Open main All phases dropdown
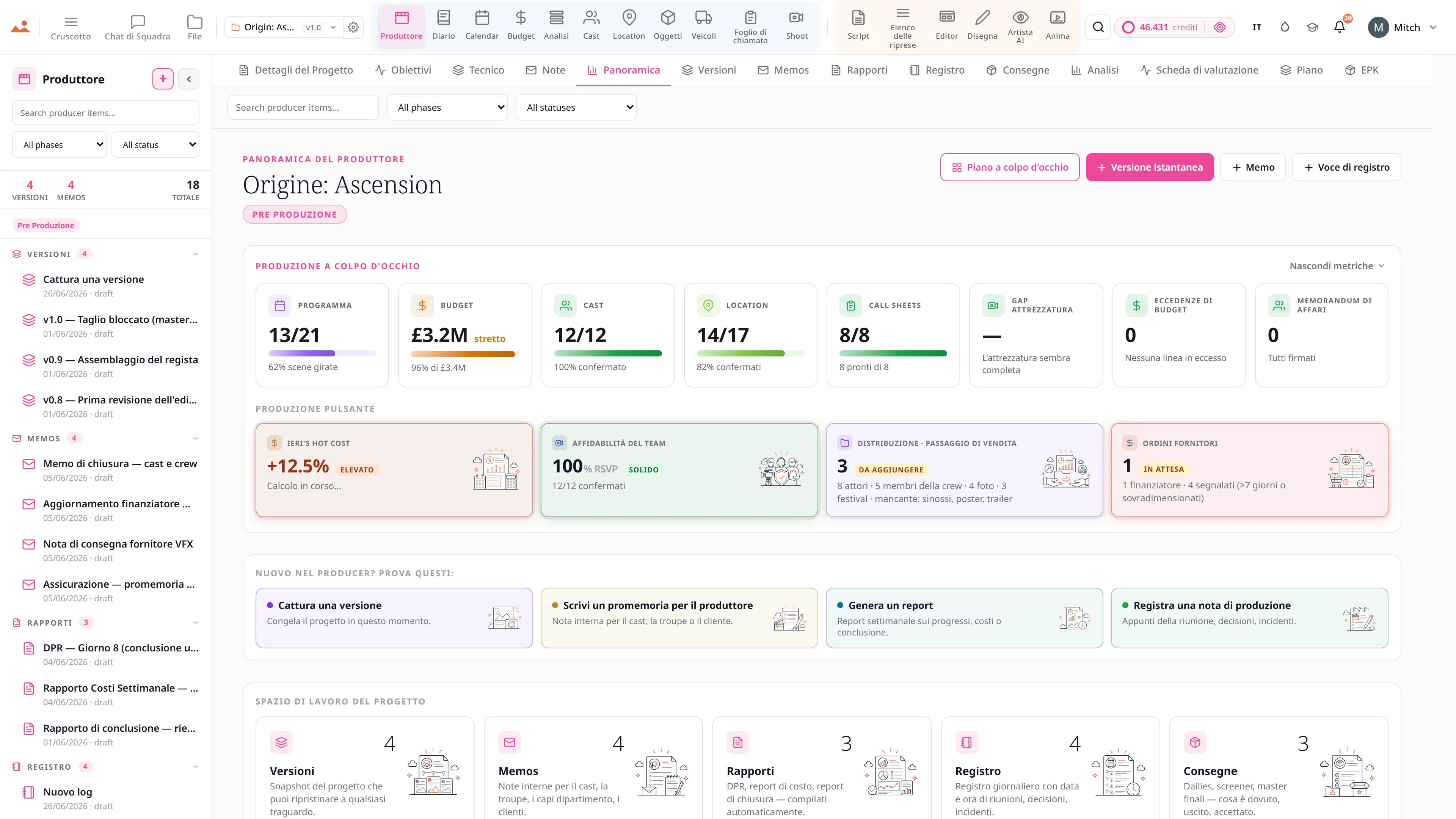1456x819 pixels. pos(447,107)
